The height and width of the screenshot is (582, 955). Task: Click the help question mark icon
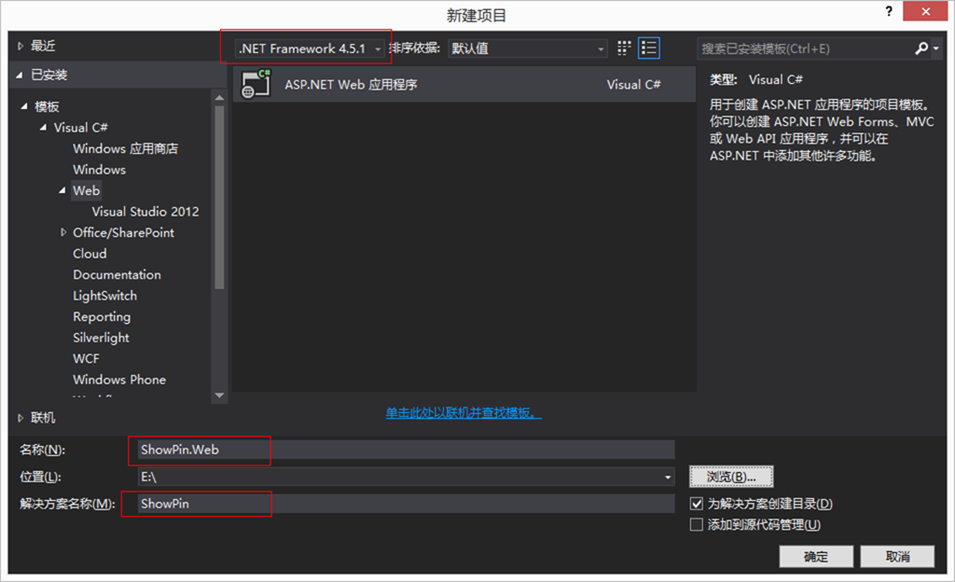pyautogui.click(x=888, y=12)
